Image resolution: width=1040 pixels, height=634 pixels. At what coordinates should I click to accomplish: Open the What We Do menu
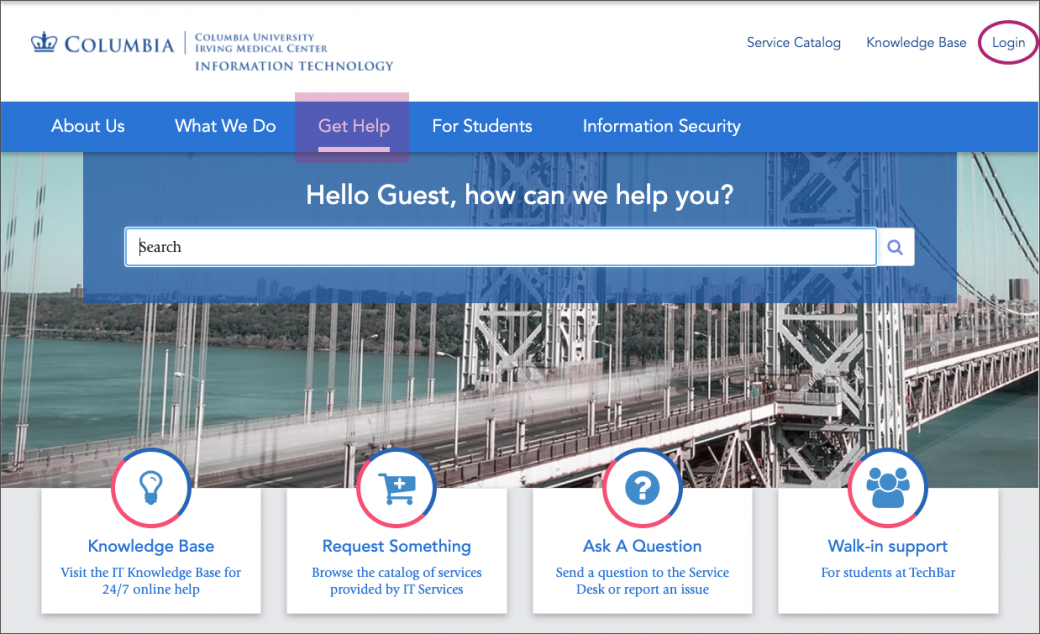point(226,126)
